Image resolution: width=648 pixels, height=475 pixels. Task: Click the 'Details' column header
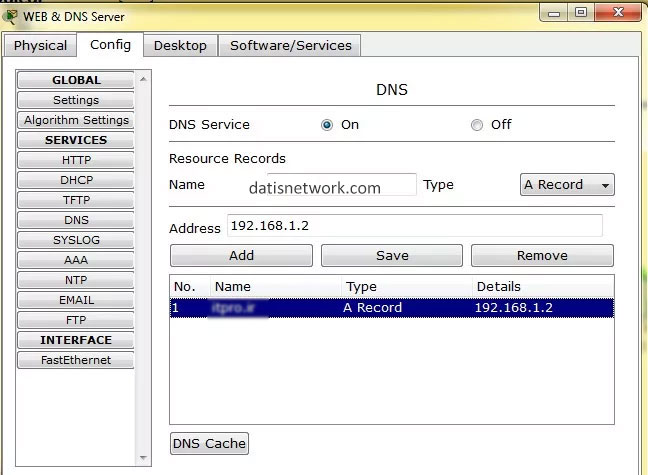tap(498, 286)
